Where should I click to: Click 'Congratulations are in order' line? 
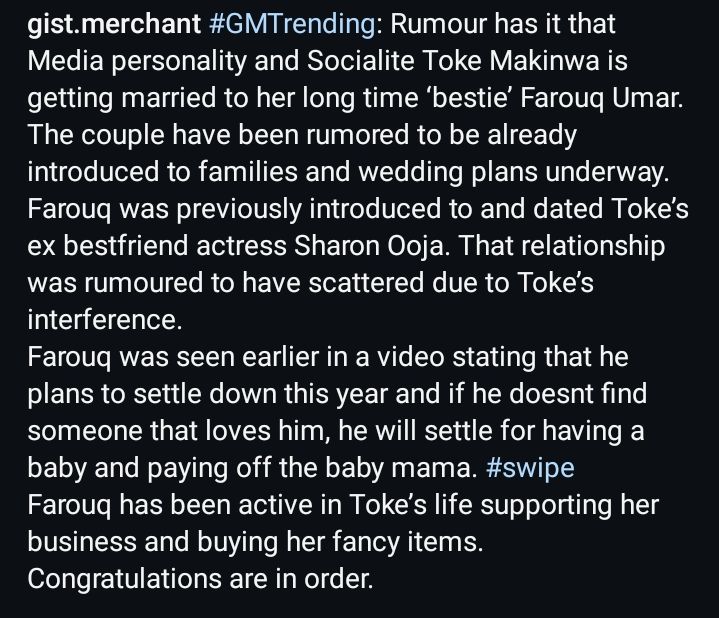[200, 579]
